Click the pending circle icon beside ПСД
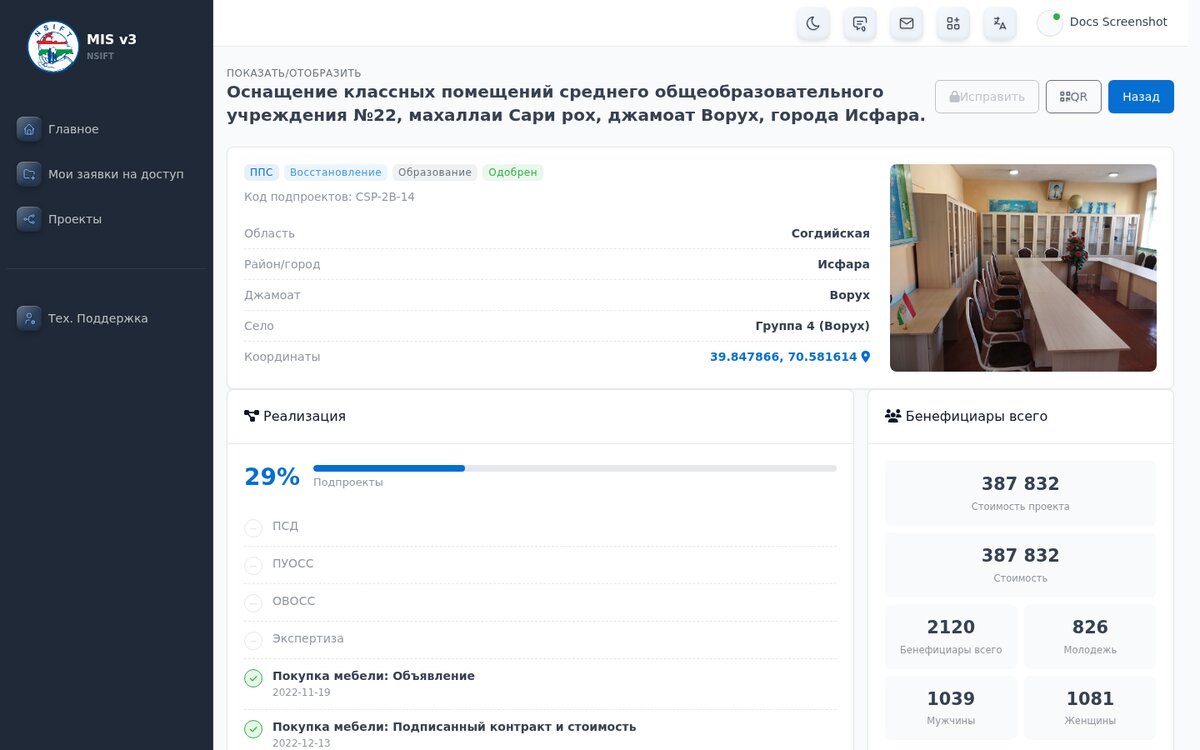The height and width of the screenshot is (750, 1200). [253, 528]
